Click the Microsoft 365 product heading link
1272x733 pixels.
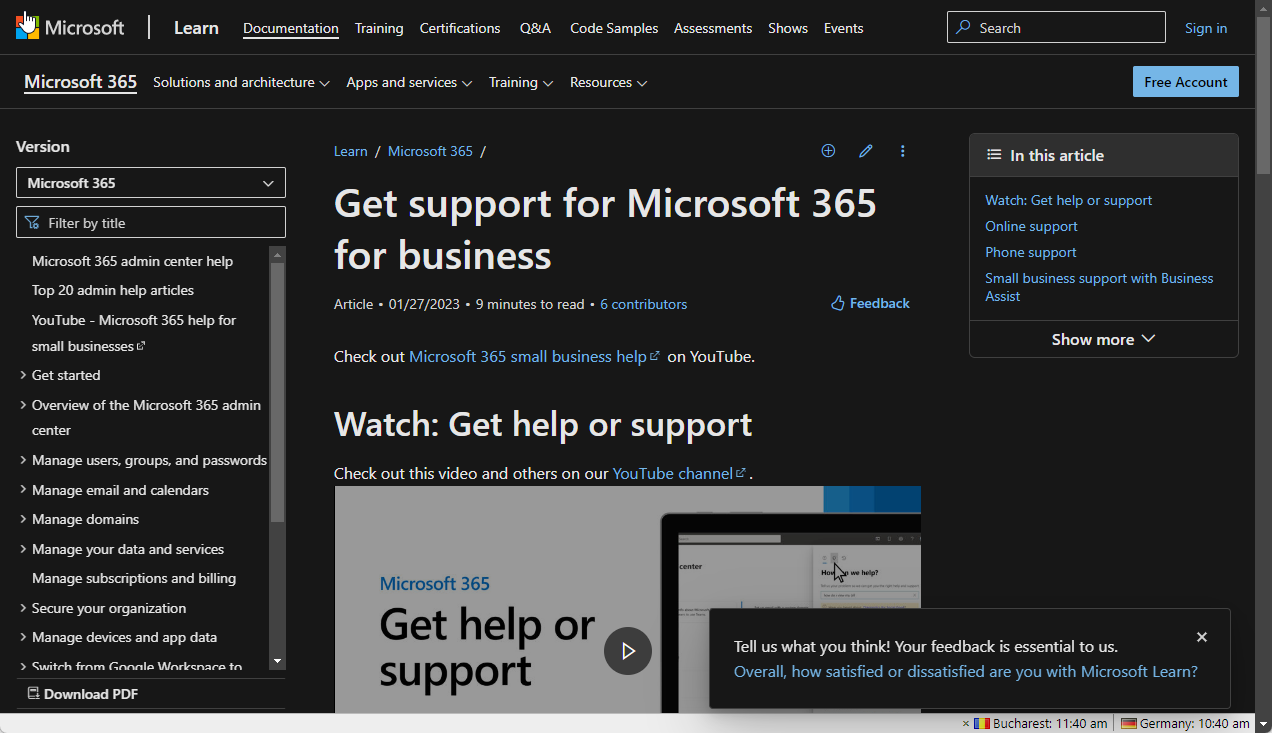point(80,82)
